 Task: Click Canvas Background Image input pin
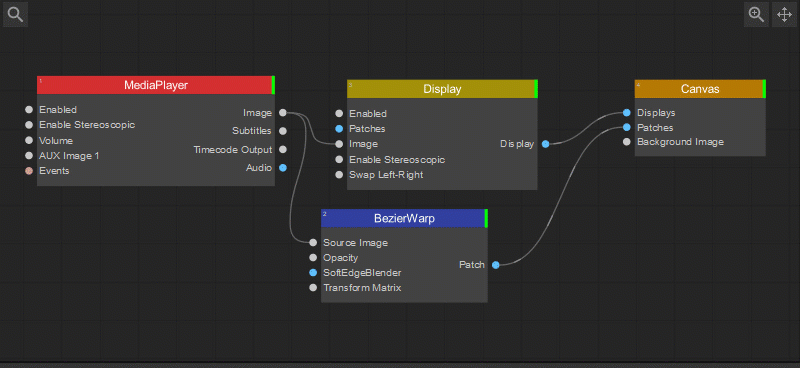click(627, 142)
